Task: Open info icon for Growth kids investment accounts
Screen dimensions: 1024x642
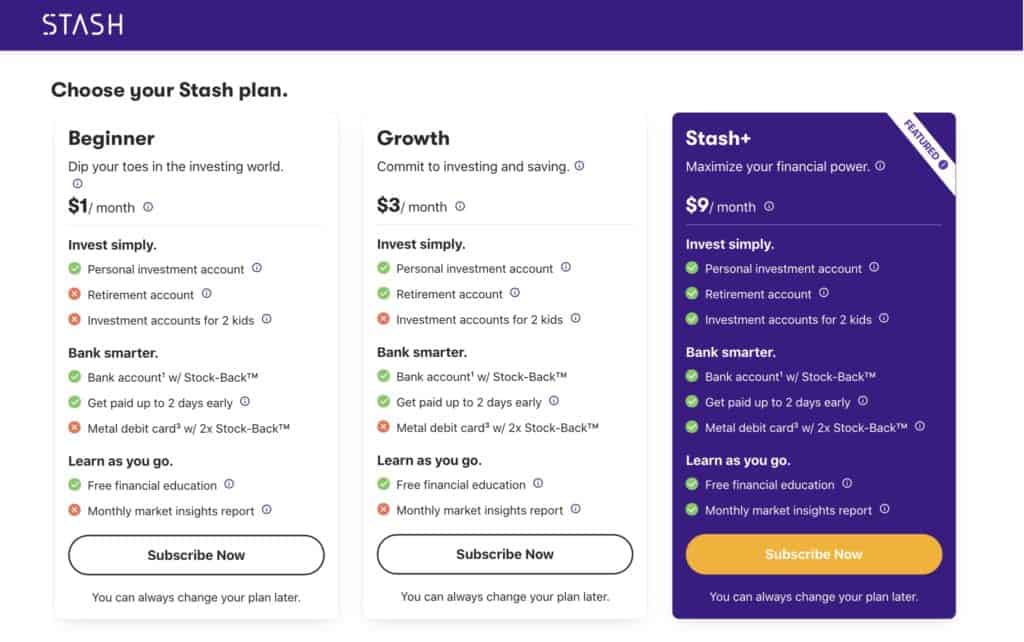Action: (575, 319)
